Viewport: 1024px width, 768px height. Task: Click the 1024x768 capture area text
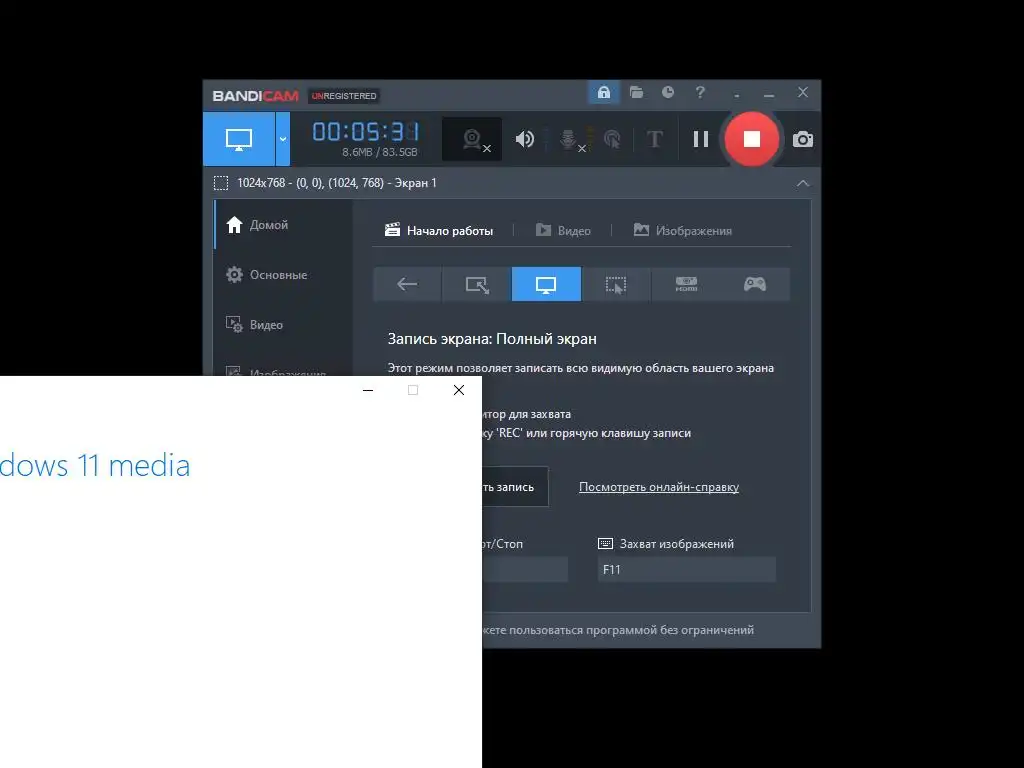click(x=337, y=183)
